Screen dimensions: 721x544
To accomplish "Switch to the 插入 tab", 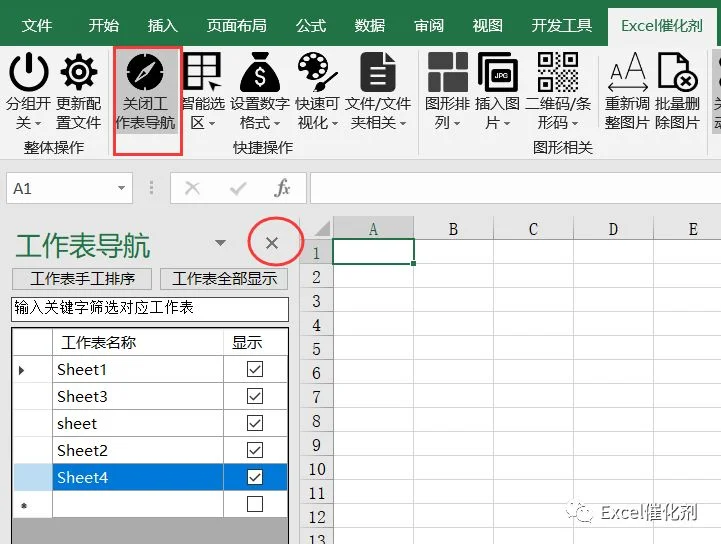I will pyautogui.click(x=162, y=26).
